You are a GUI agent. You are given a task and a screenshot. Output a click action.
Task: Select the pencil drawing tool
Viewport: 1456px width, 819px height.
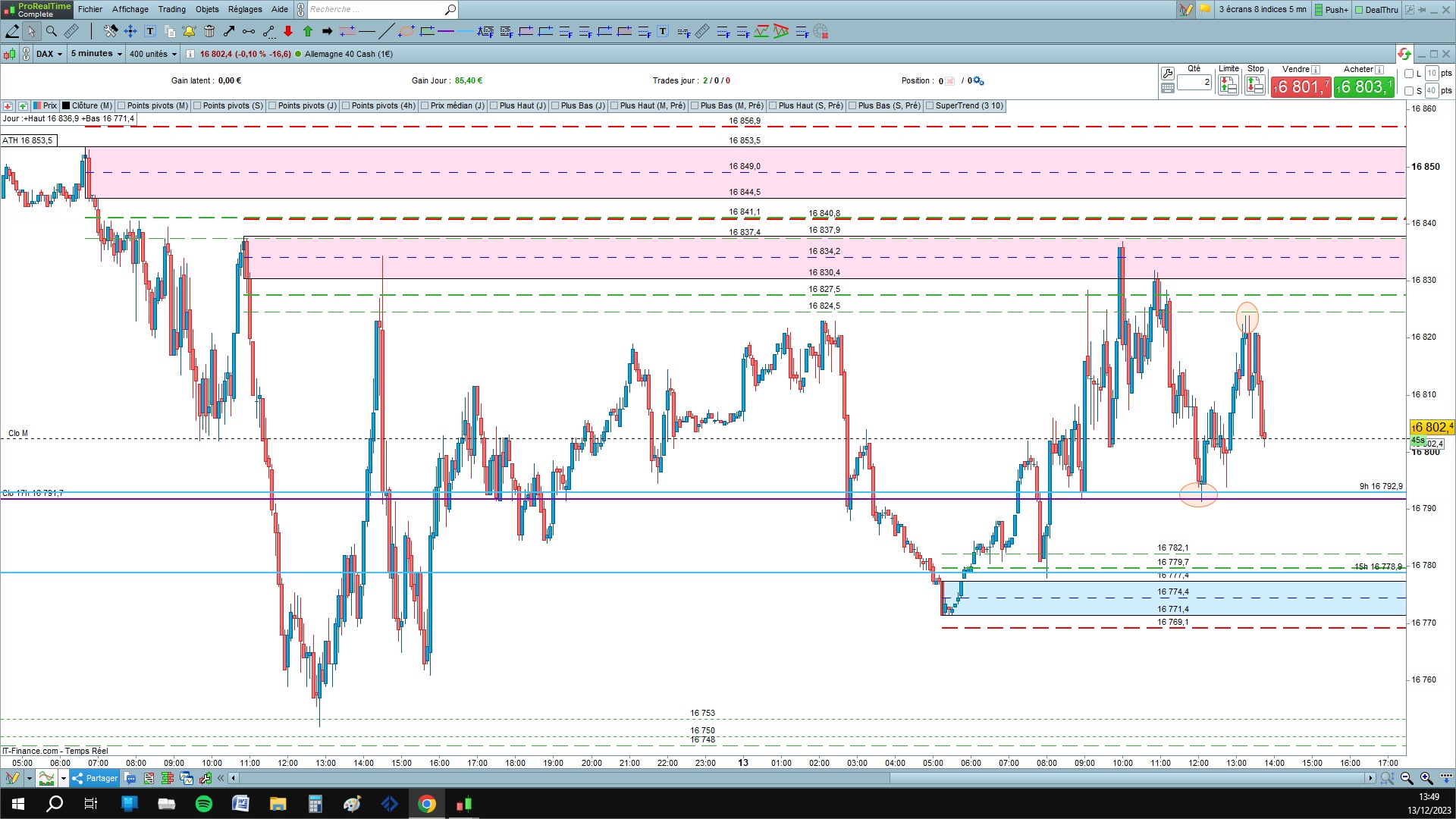tap(12, 31)
